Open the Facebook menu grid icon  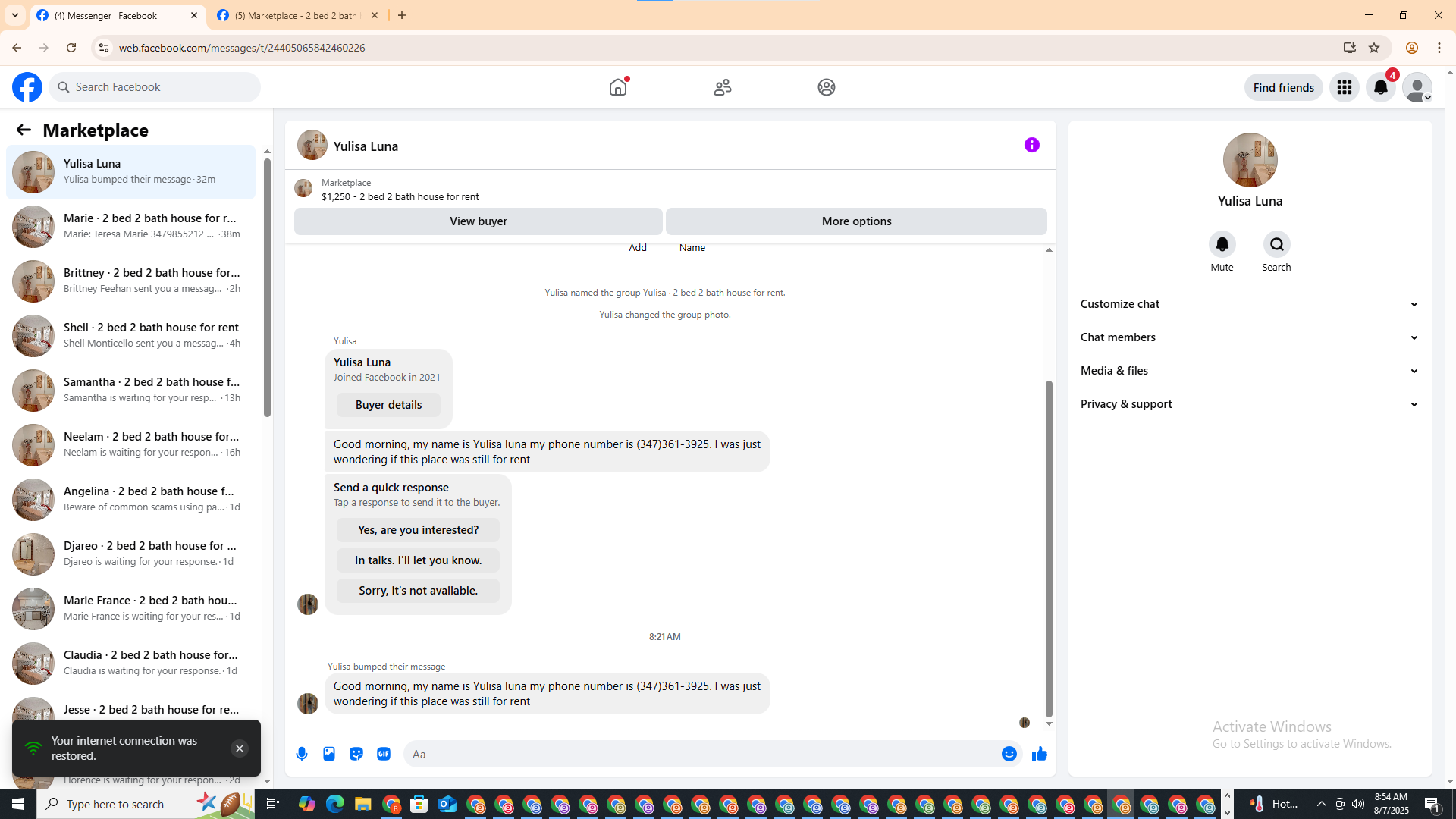click(1345, 87)
